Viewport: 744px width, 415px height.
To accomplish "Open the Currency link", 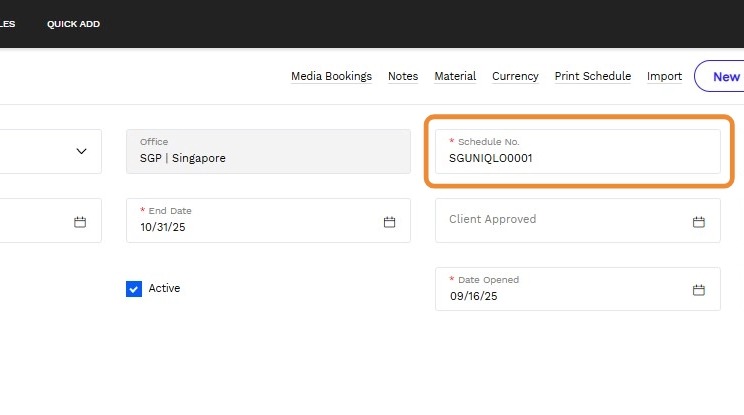I will [515, 76].
